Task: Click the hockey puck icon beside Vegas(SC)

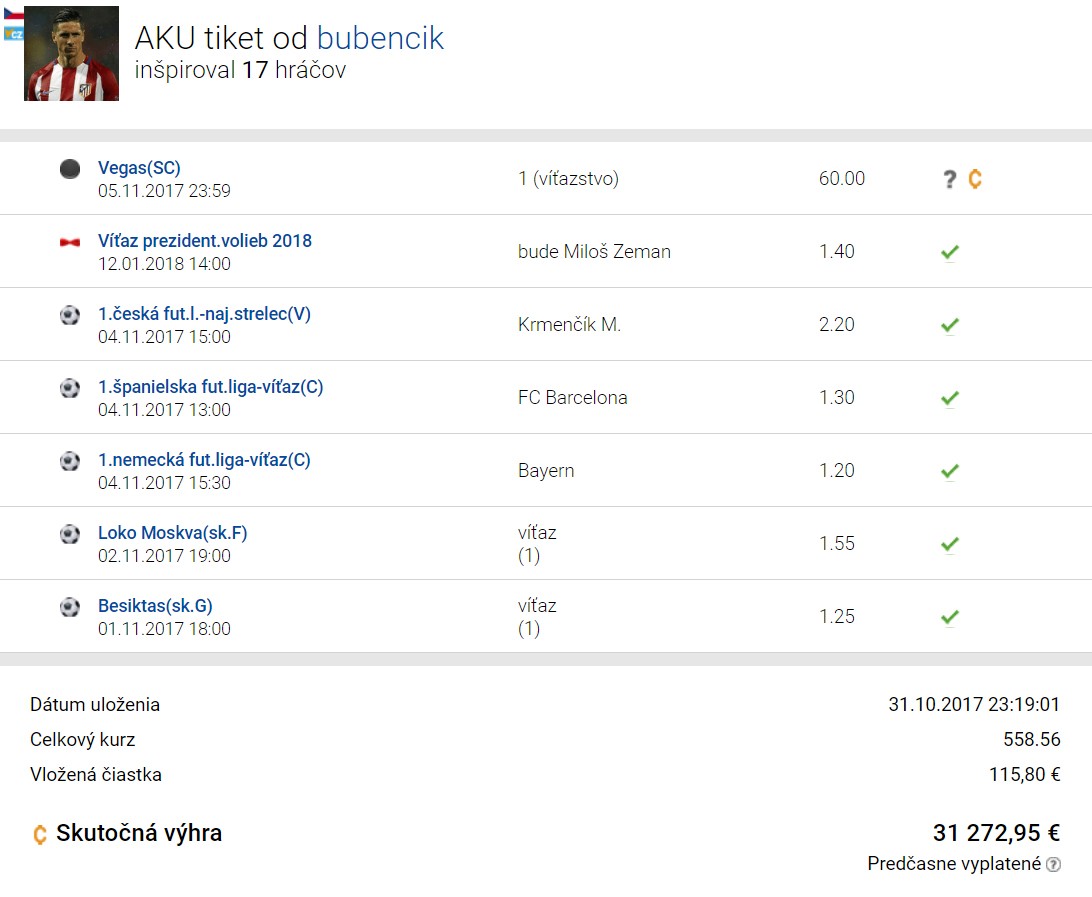Action: [x=70, y=169]
